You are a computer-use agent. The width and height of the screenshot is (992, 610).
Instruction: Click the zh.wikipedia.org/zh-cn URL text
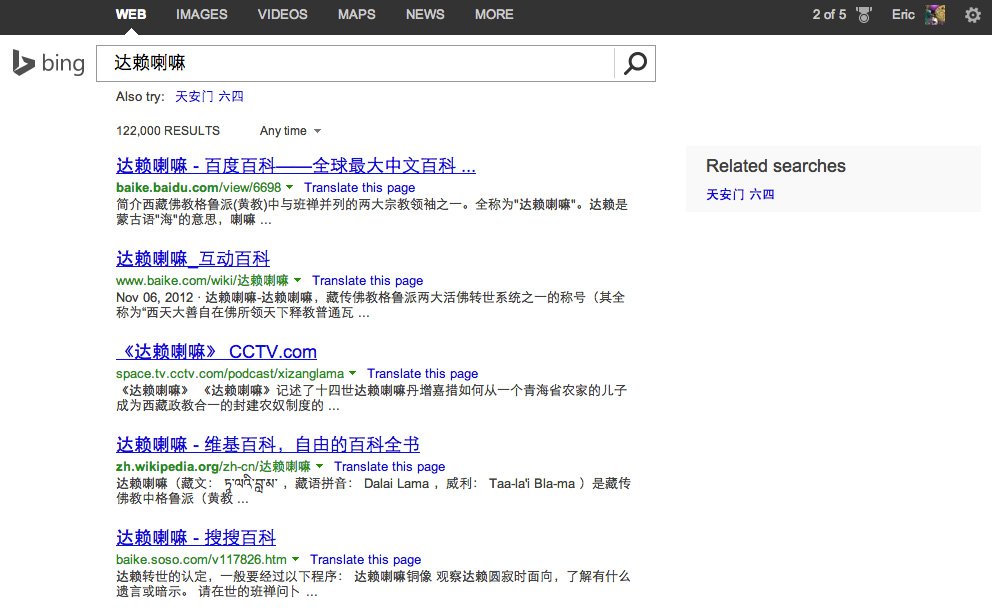(213, 466)
